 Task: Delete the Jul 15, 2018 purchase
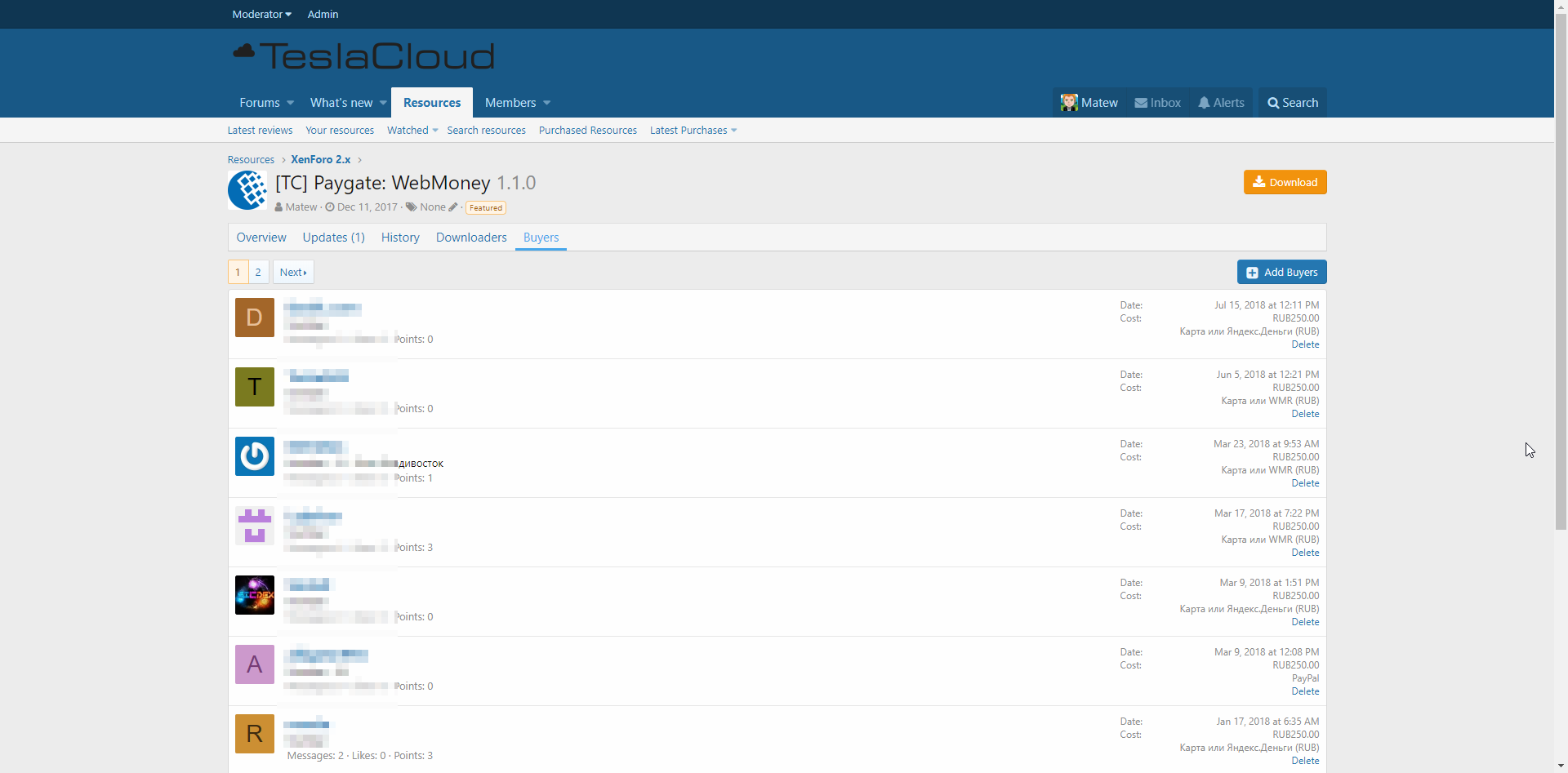(1305, 344)
